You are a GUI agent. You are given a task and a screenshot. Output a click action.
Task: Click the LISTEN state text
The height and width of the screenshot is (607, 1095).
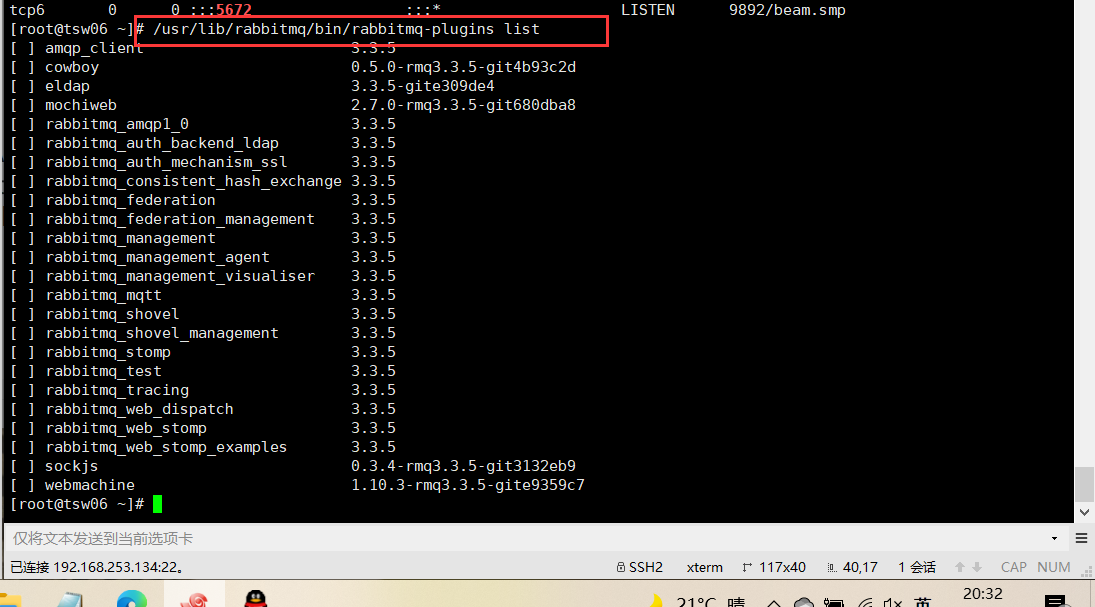click(x=648, y=10)
